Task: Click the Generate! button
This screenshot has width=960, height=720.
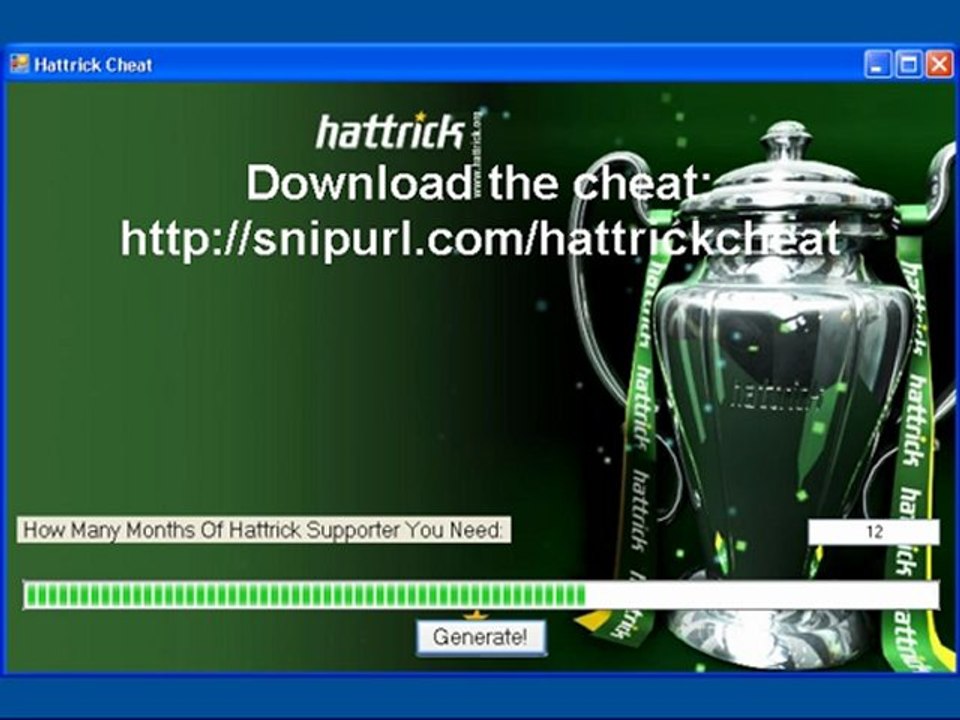Action: 481,637
